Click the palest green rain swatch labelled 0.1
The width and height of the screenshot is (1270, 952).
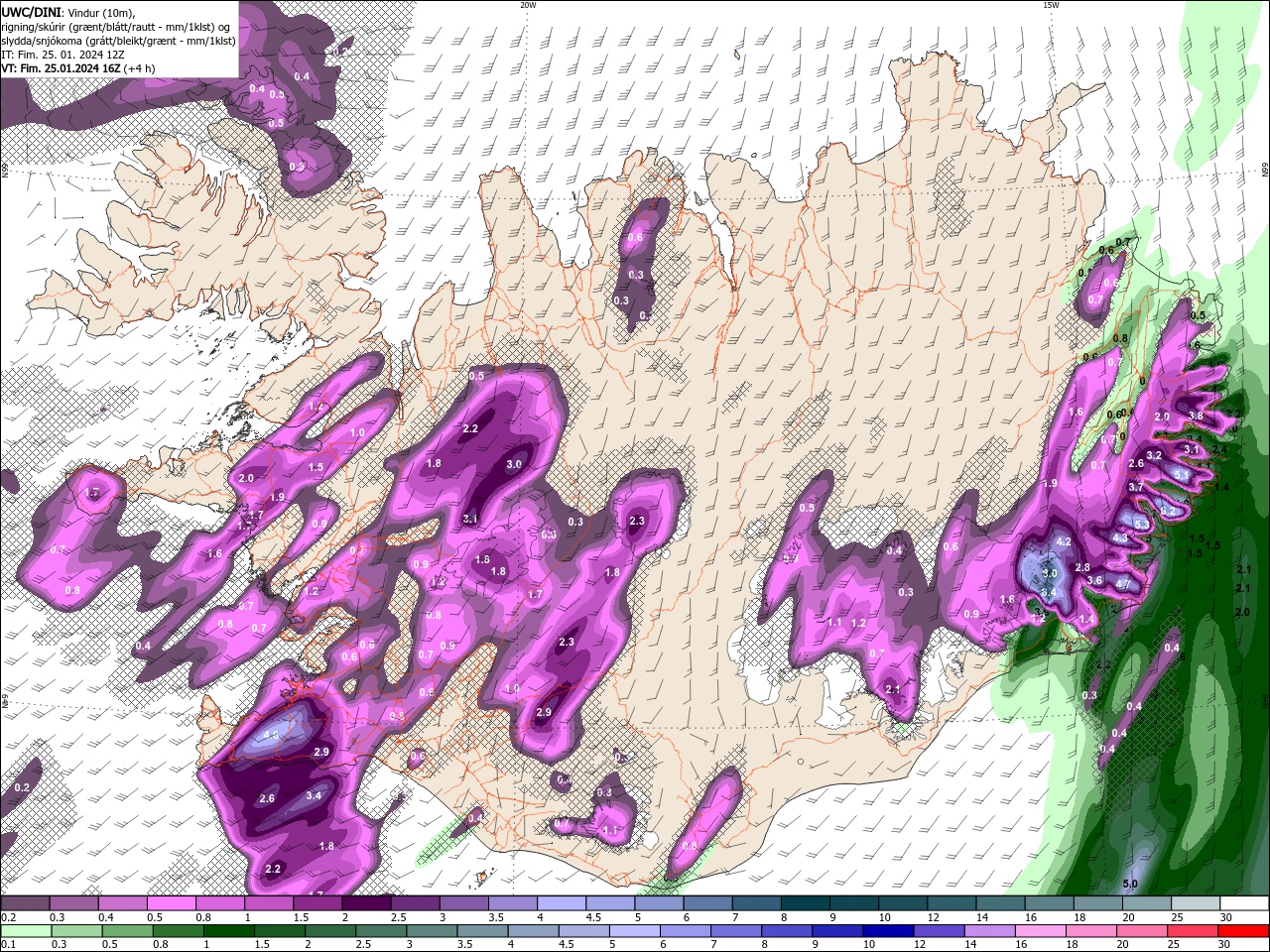25,931
